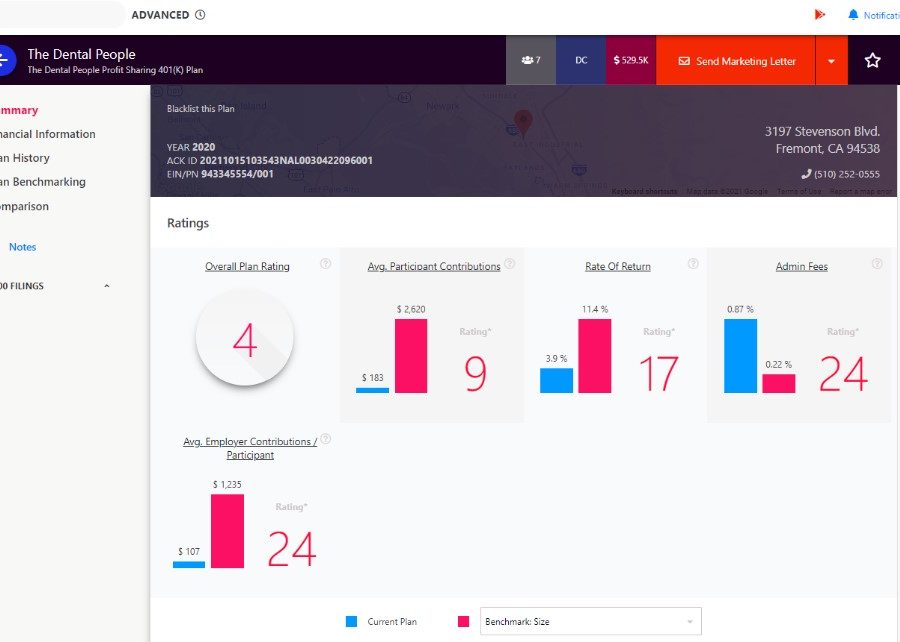The image size is (900, 642).
Task: Click the help icon beside ADVANCED
Action: tap(200, 15)
